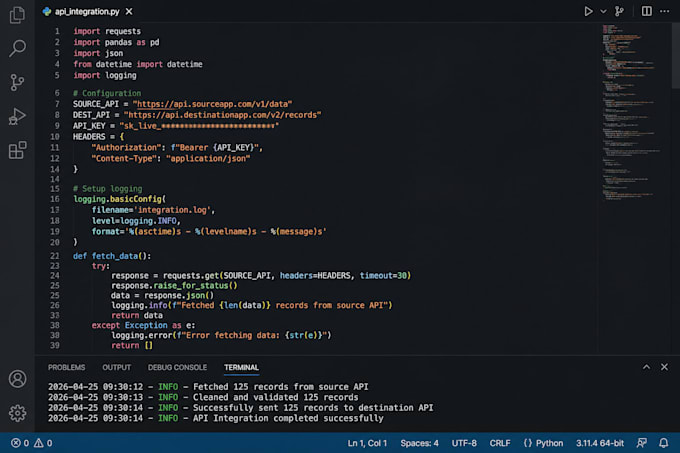Click the 'response.raise_for_status()' line
This screenshot has width=680, height=453.
pos(174,286)
